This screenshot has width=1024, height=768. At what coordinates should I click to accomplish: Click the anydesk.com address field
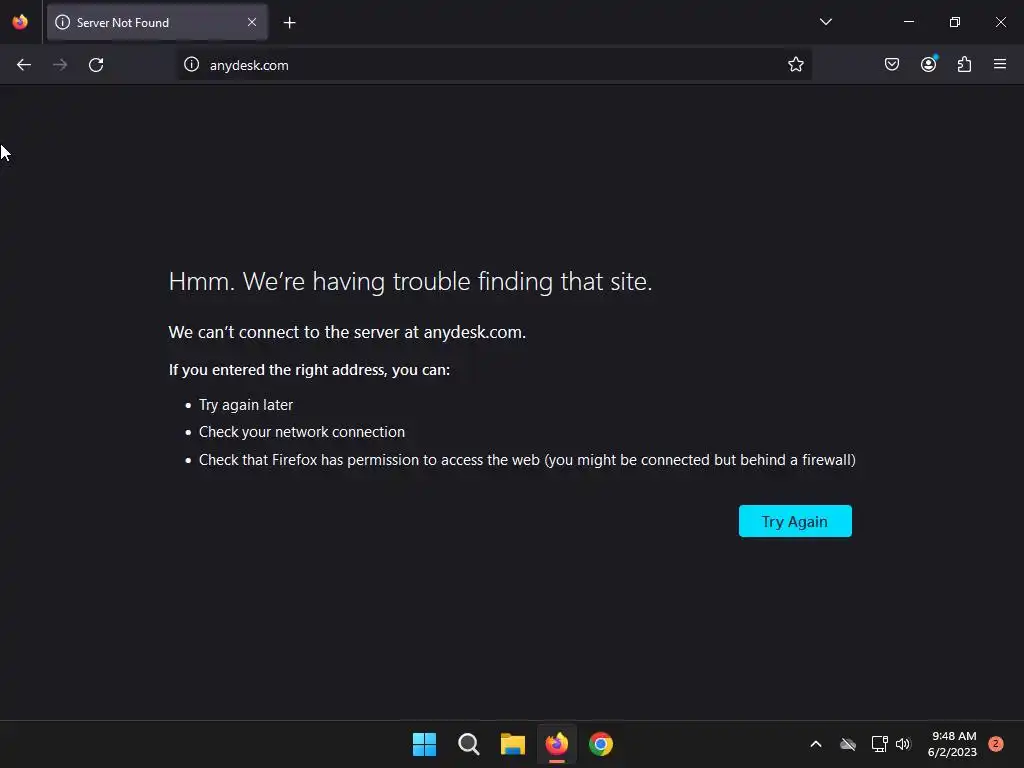click(496, 65)
